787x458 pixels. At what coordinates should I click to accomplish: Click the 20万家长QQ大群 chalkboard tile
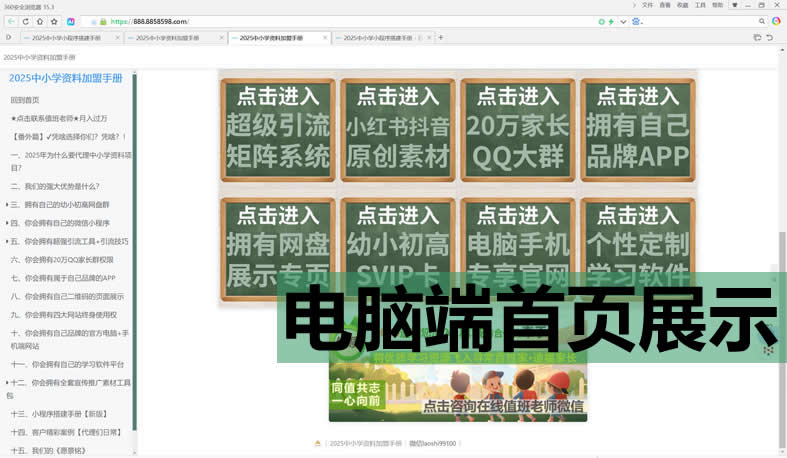coord(517,130)
